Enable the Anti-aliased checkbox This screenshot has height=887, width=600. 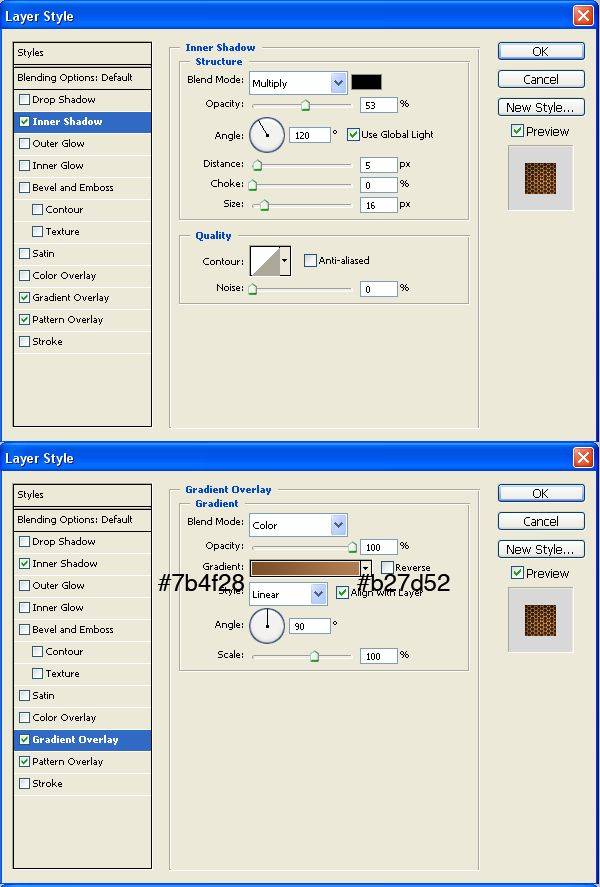(310, 261)
